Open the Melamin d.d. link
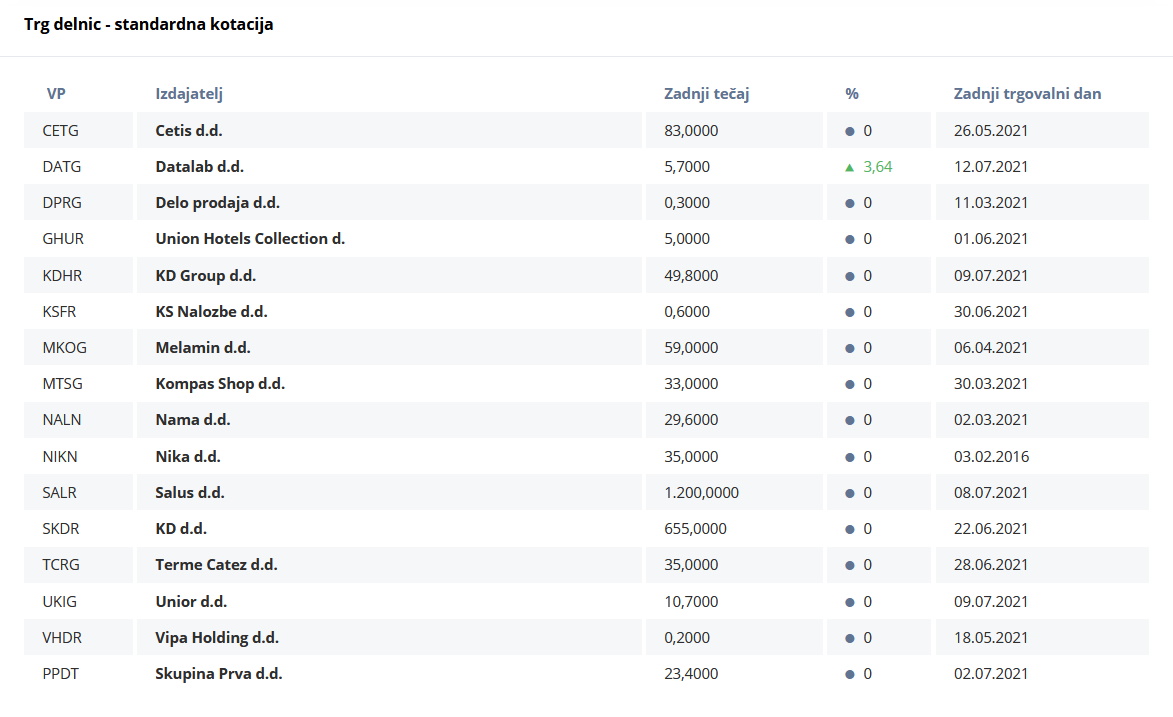1173x717 pixels. [203, 347]
